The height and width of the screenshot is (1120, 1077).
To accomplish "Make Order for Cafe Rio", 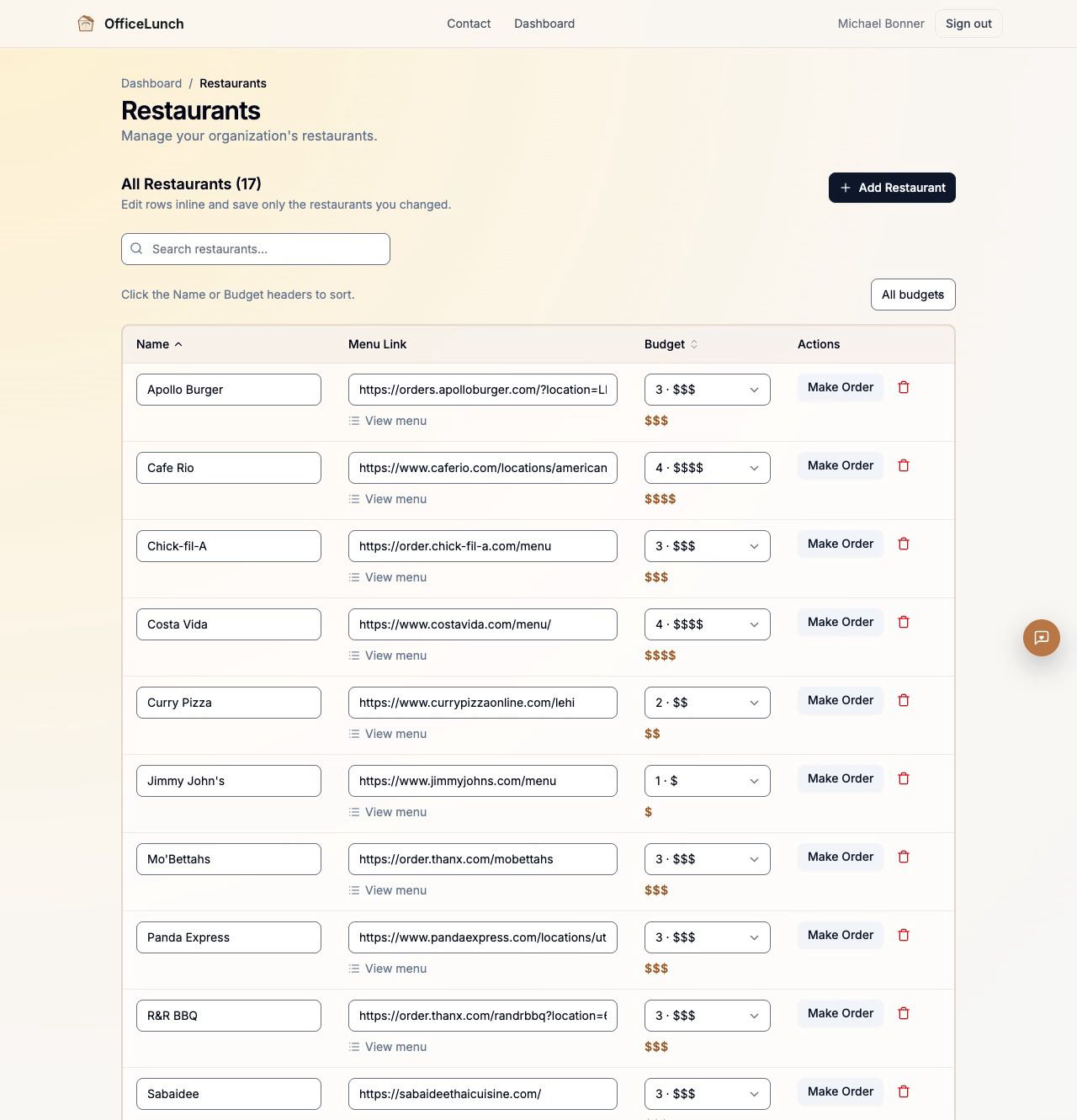I will click(841, 465).
